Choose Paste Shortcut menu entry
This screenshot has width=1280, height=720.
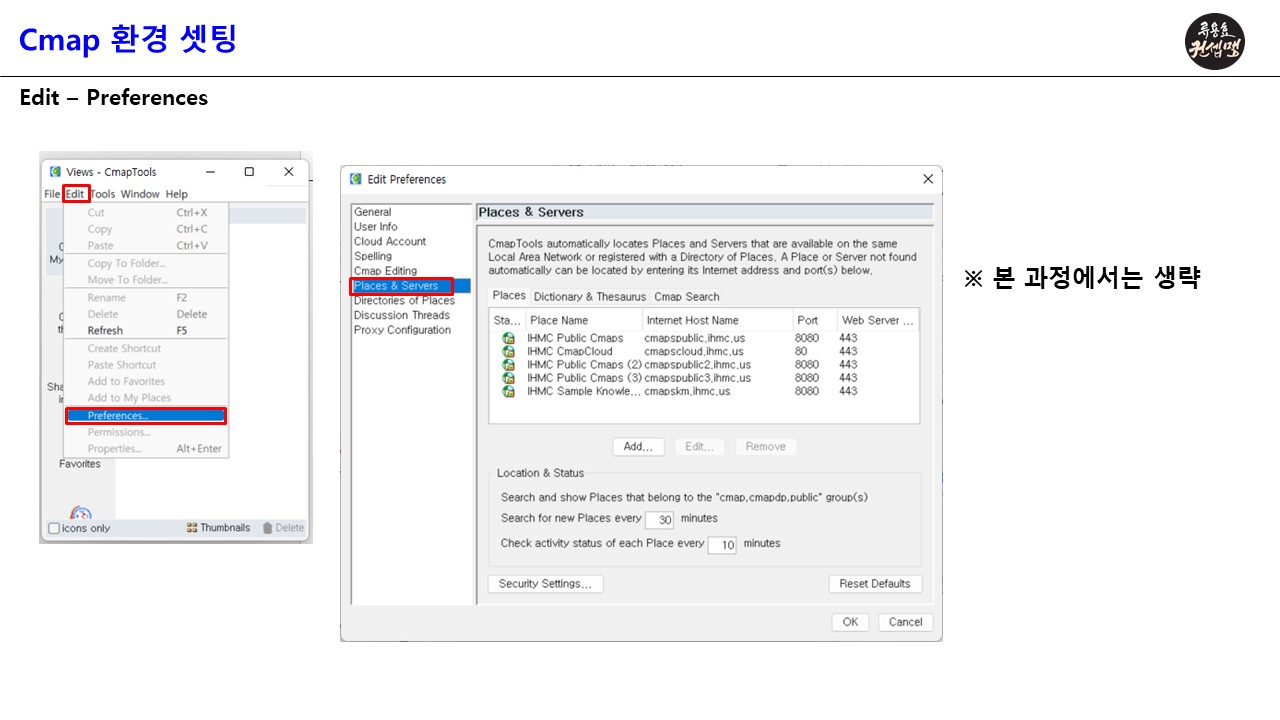click(146, 365)
